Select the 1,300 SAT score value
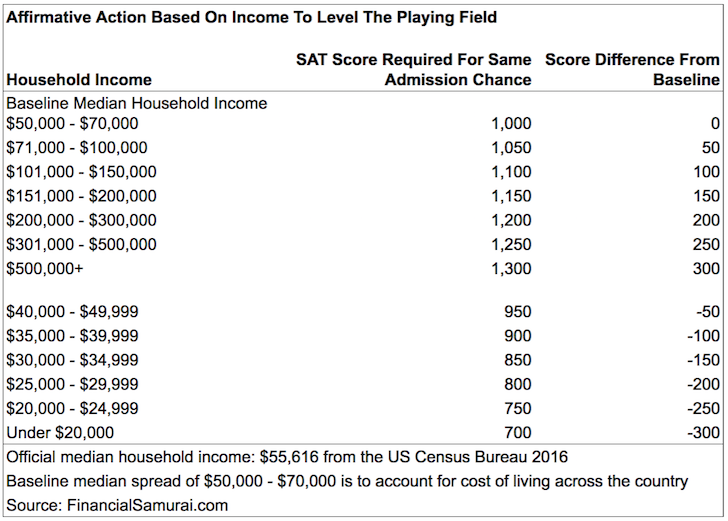The height and width of the screenshot is (521, 728). [511, 268]
